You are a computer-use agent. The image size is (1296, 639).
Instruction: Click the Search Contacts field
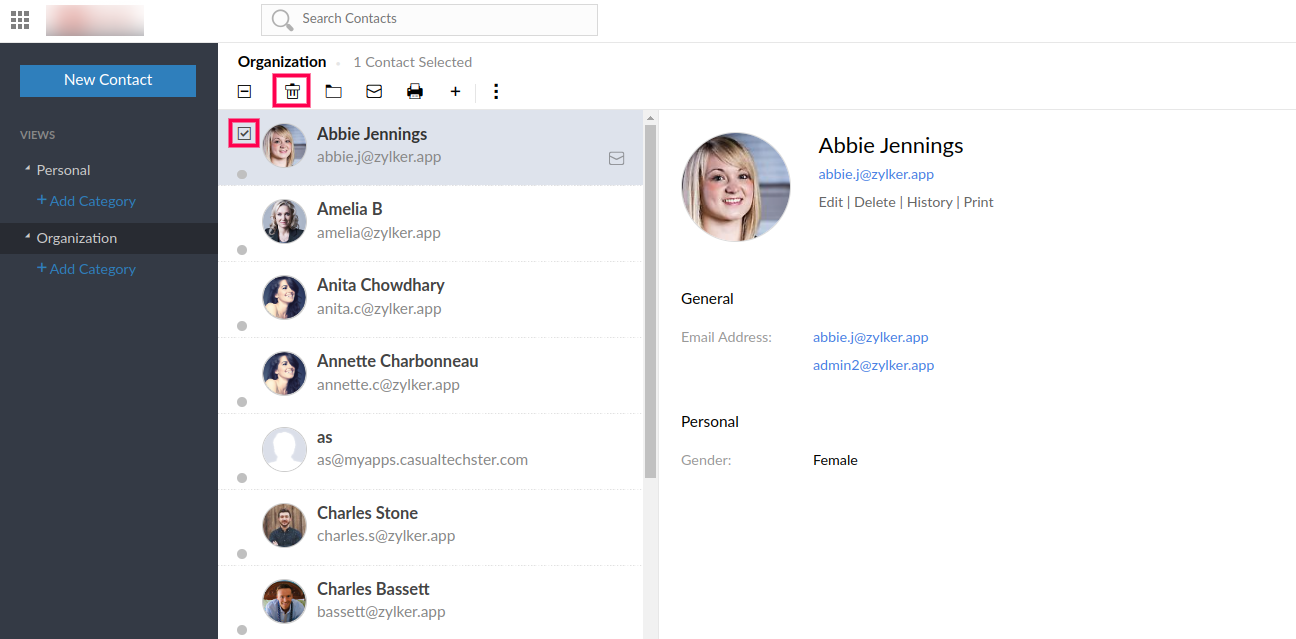440,19
